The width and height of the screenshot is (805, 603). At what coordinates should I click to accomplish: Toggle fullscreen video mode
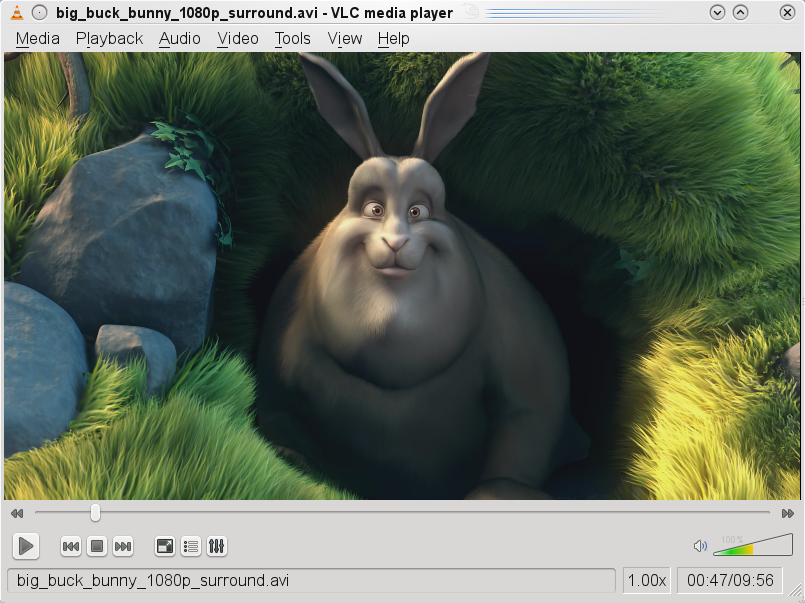click(163, 546)
